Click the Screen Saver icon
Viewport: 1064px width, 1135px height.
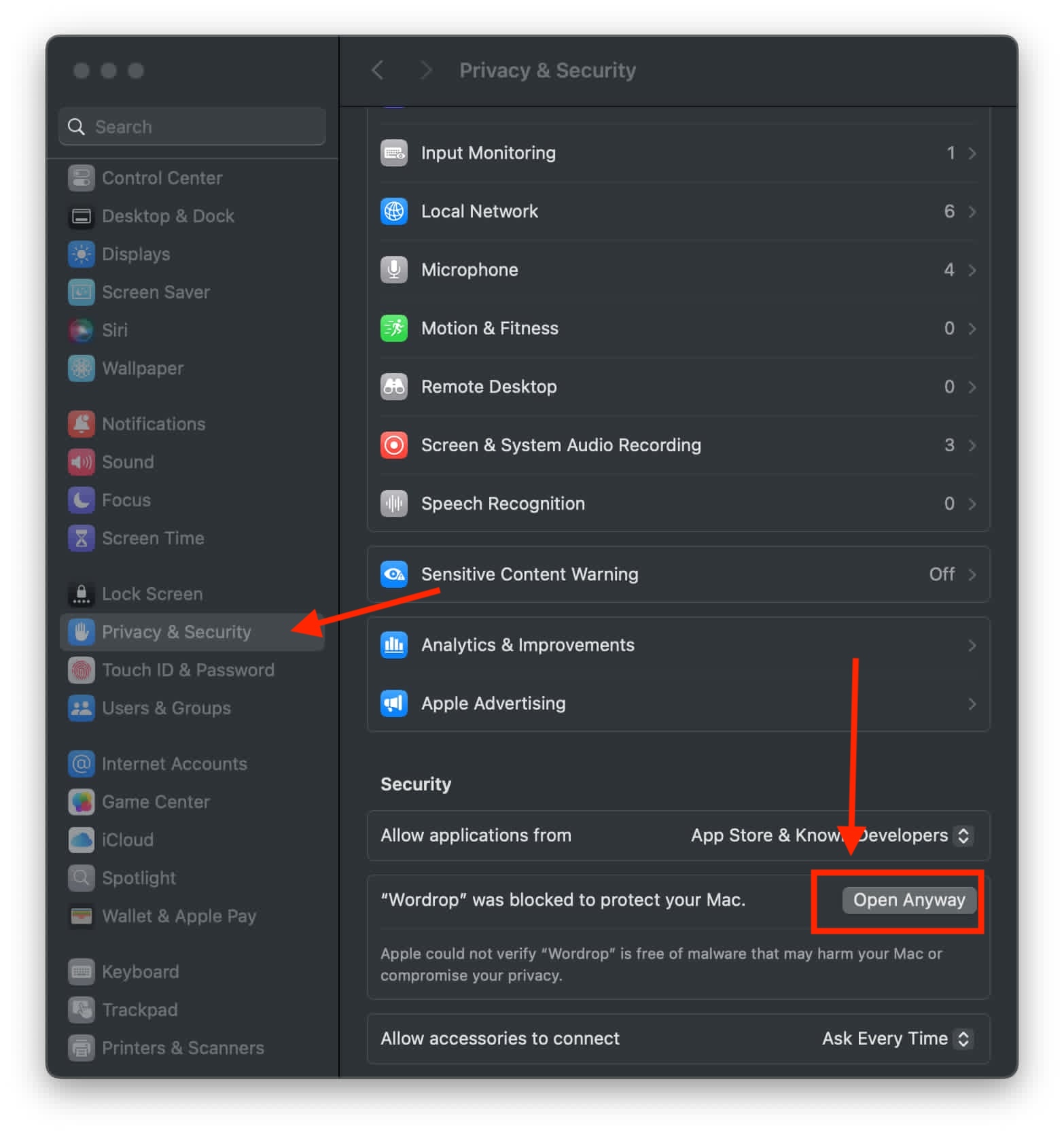click(81, 292)
